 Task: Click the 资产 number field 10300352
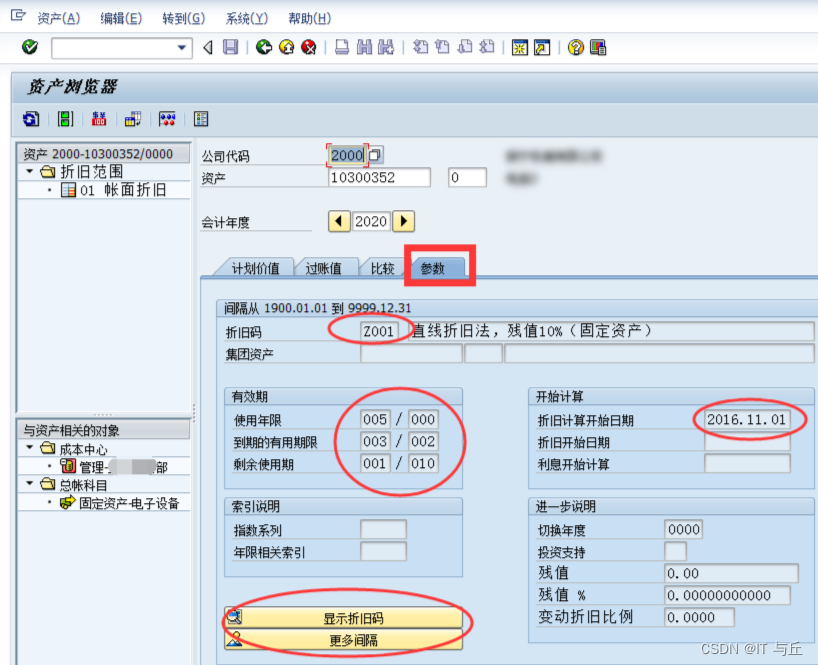379,177
